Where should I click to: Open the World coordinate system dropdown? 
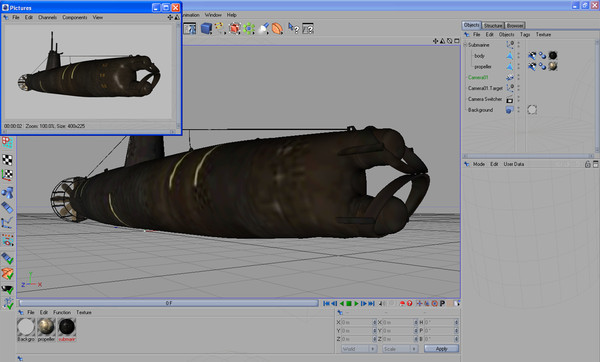(x=359, y=349)
